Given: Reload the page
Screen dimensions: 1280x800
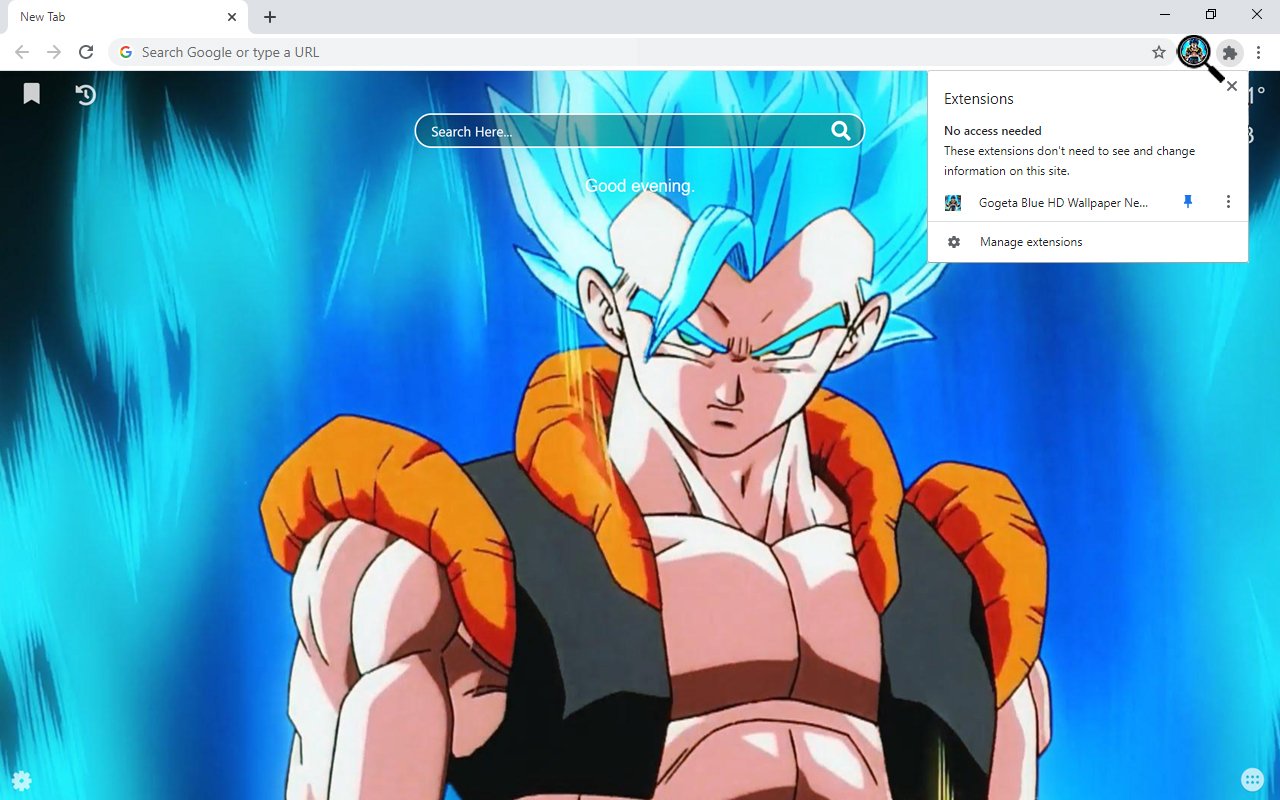Looking at the screenshot, I should click(x=86, y=52).
